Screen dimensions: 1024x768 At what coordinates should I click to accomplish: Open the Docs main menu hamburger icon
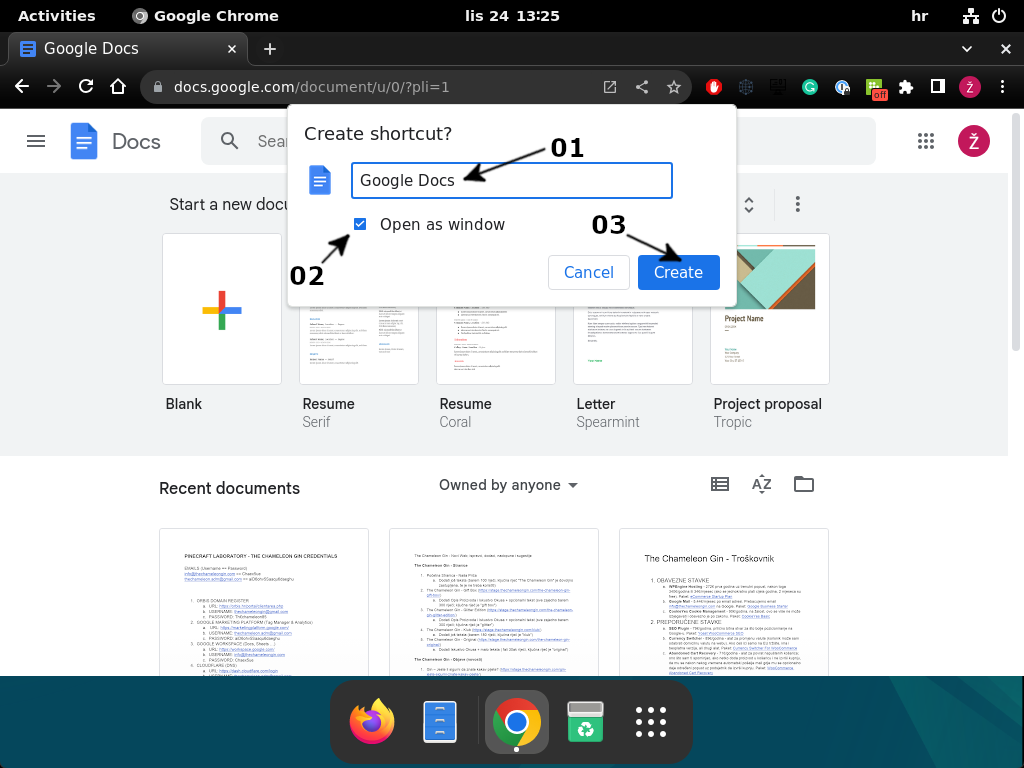click(36, 141)
